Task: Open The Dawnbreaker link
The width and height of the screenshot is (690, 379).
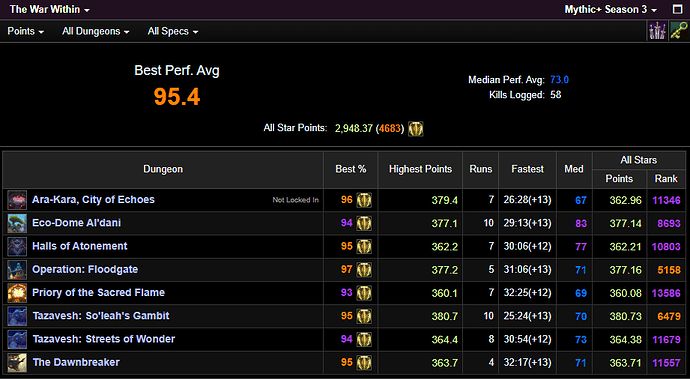Action: click(x=76, y=362)
